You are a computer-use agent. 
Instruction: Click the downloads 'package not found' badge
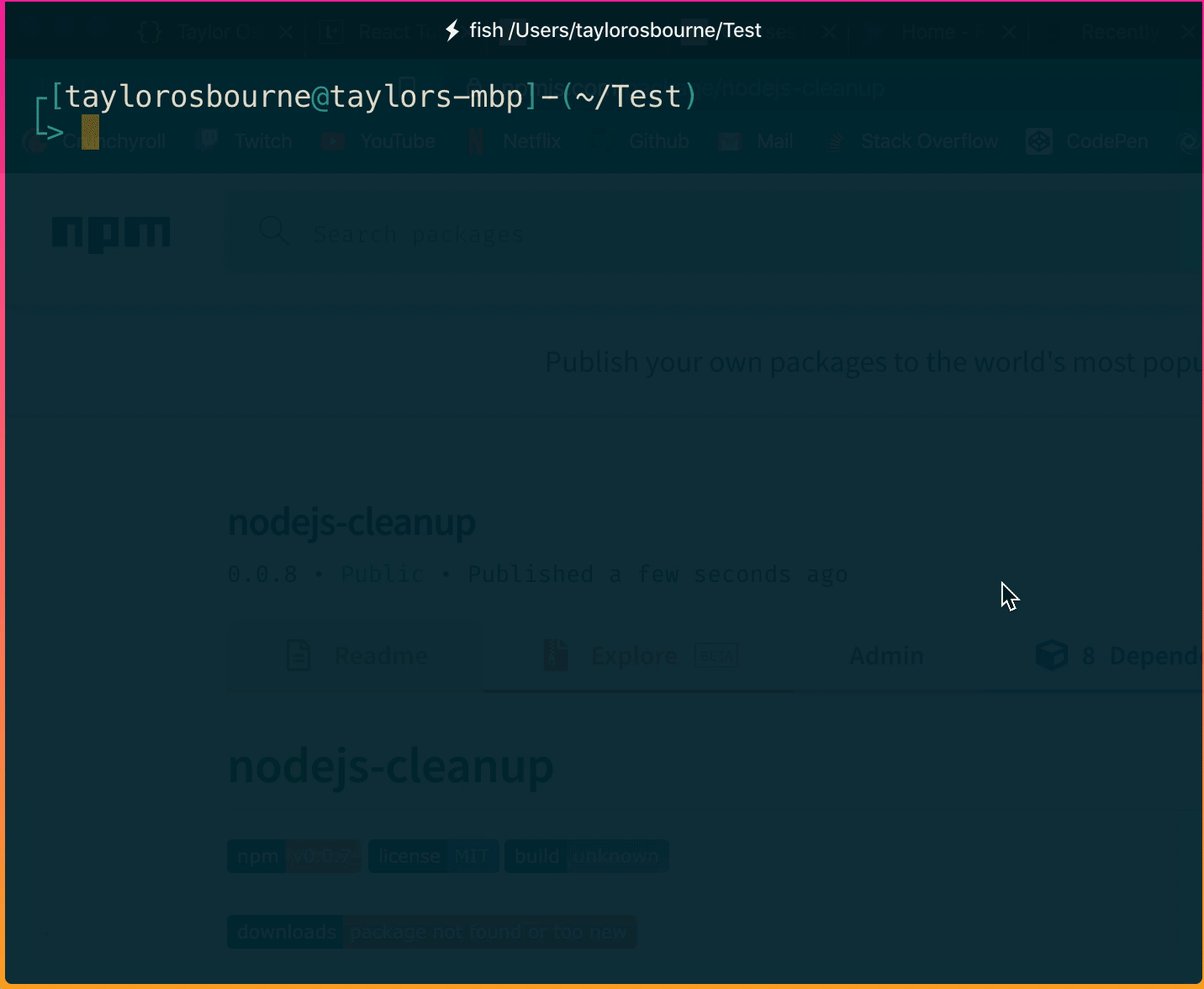click(x=432, y=932)
